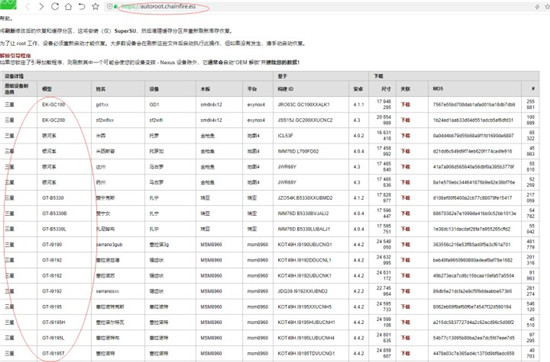Download the GT-I9195L root package
550x362 pixels.
click(405, 338)
